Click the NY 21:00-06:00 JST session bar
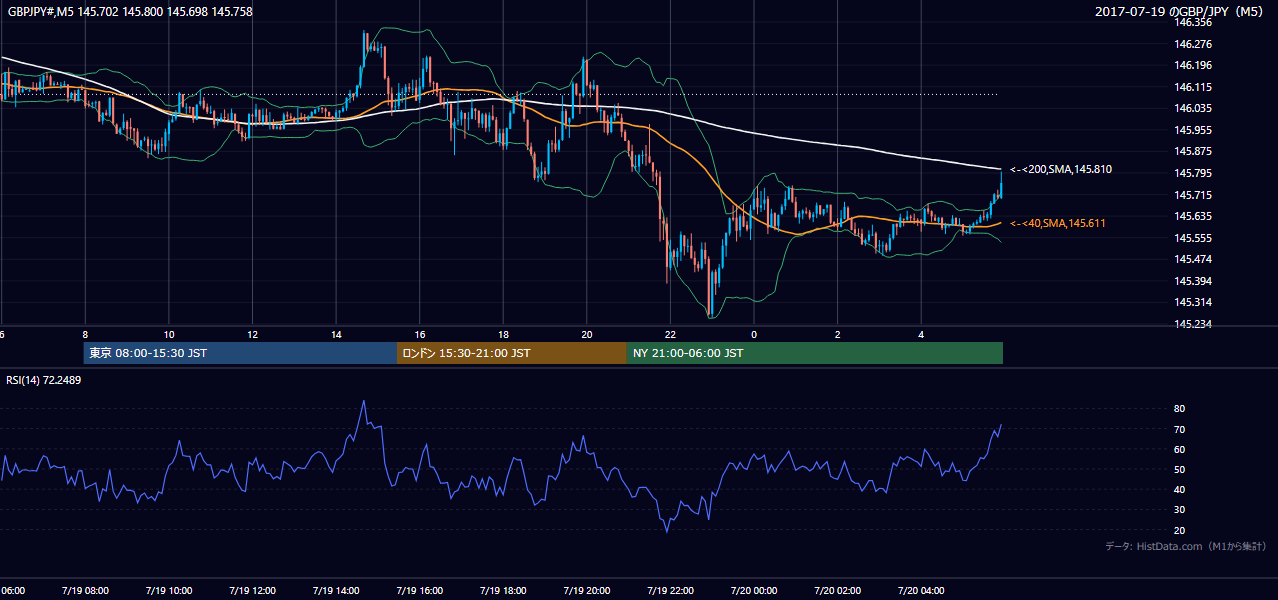Screen dimensions: 1278x600 [x=814, y=353]
